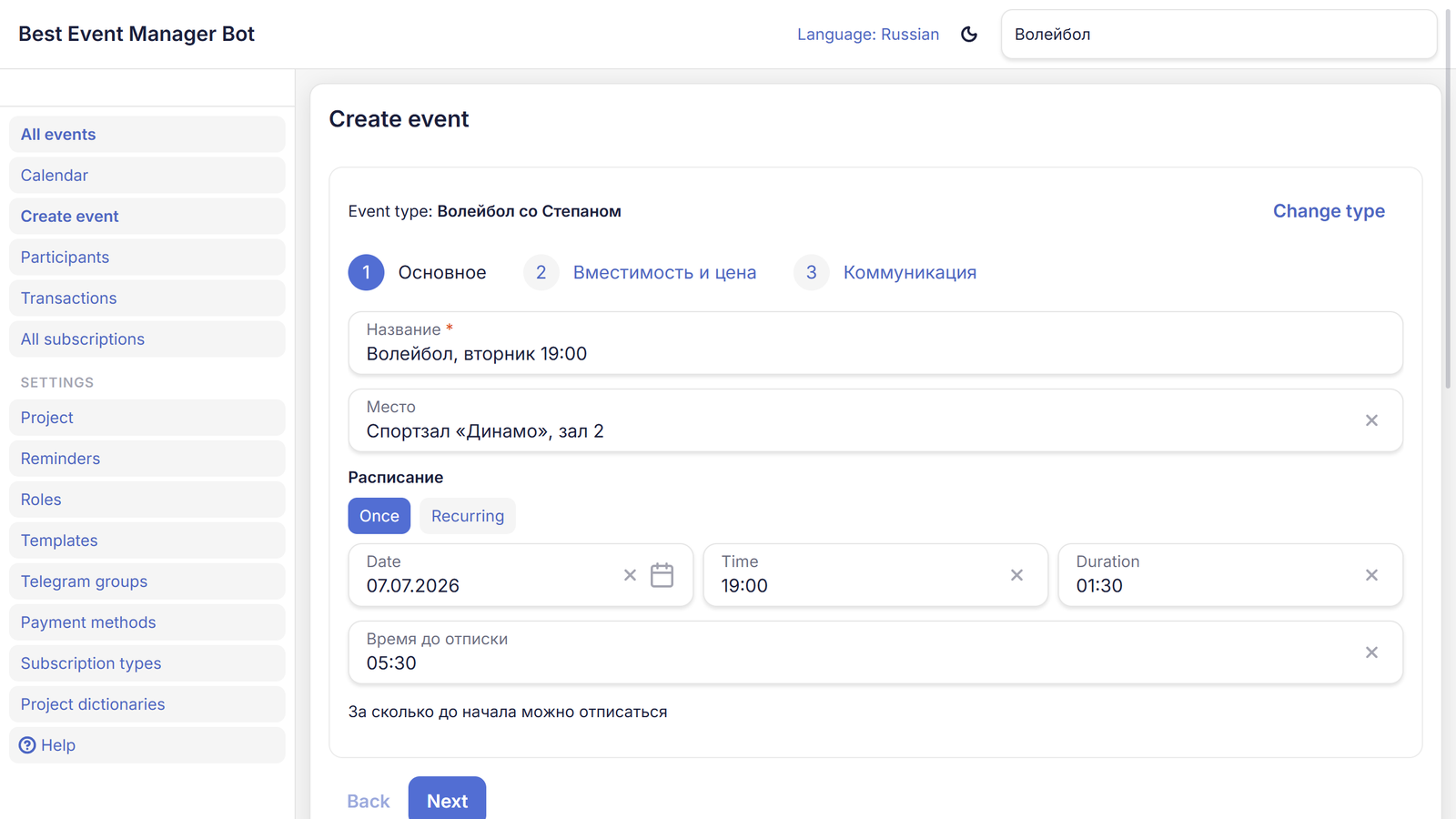Click the Help question mark icon

28,745
